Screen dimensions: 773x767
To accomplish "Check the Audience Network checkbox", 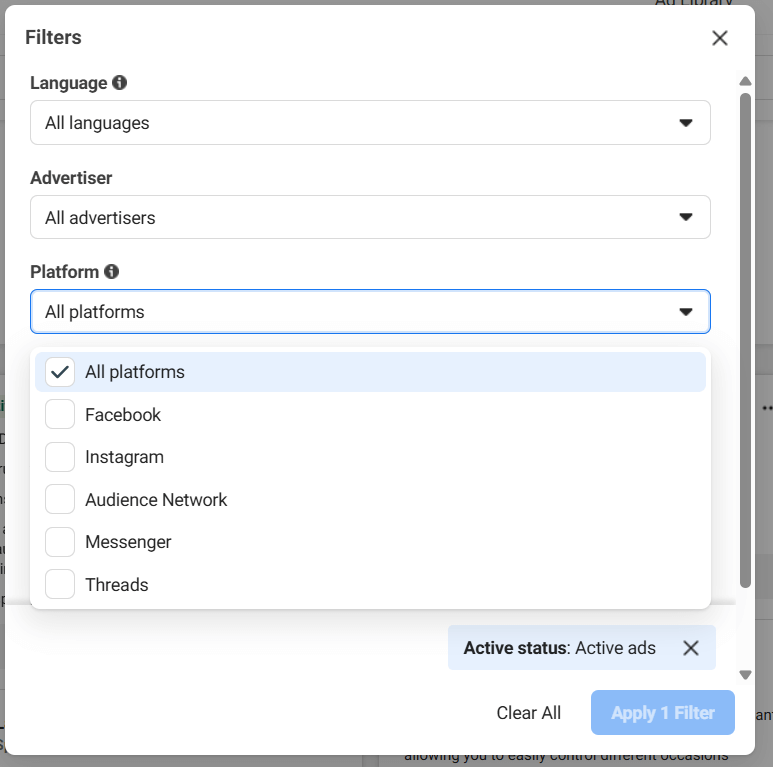I will pos(60,499).
